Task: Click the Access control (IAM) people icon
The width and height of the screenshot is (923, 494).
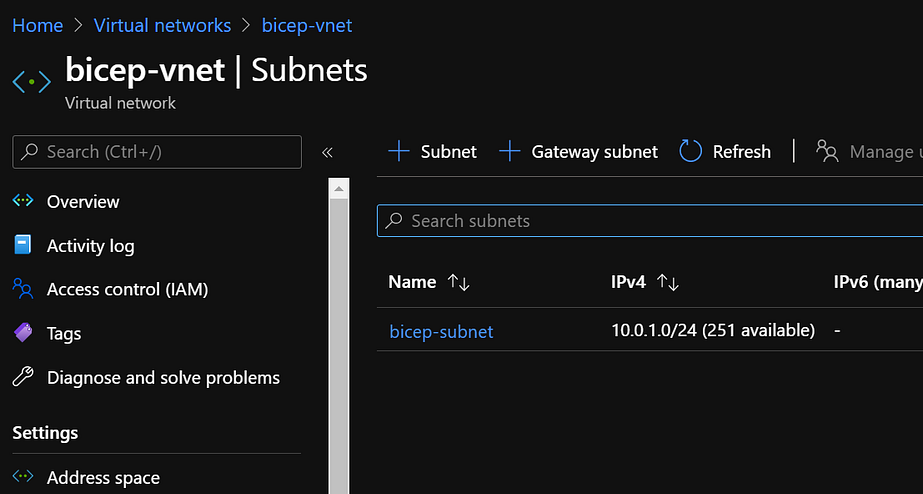Action: click(23, 289)
